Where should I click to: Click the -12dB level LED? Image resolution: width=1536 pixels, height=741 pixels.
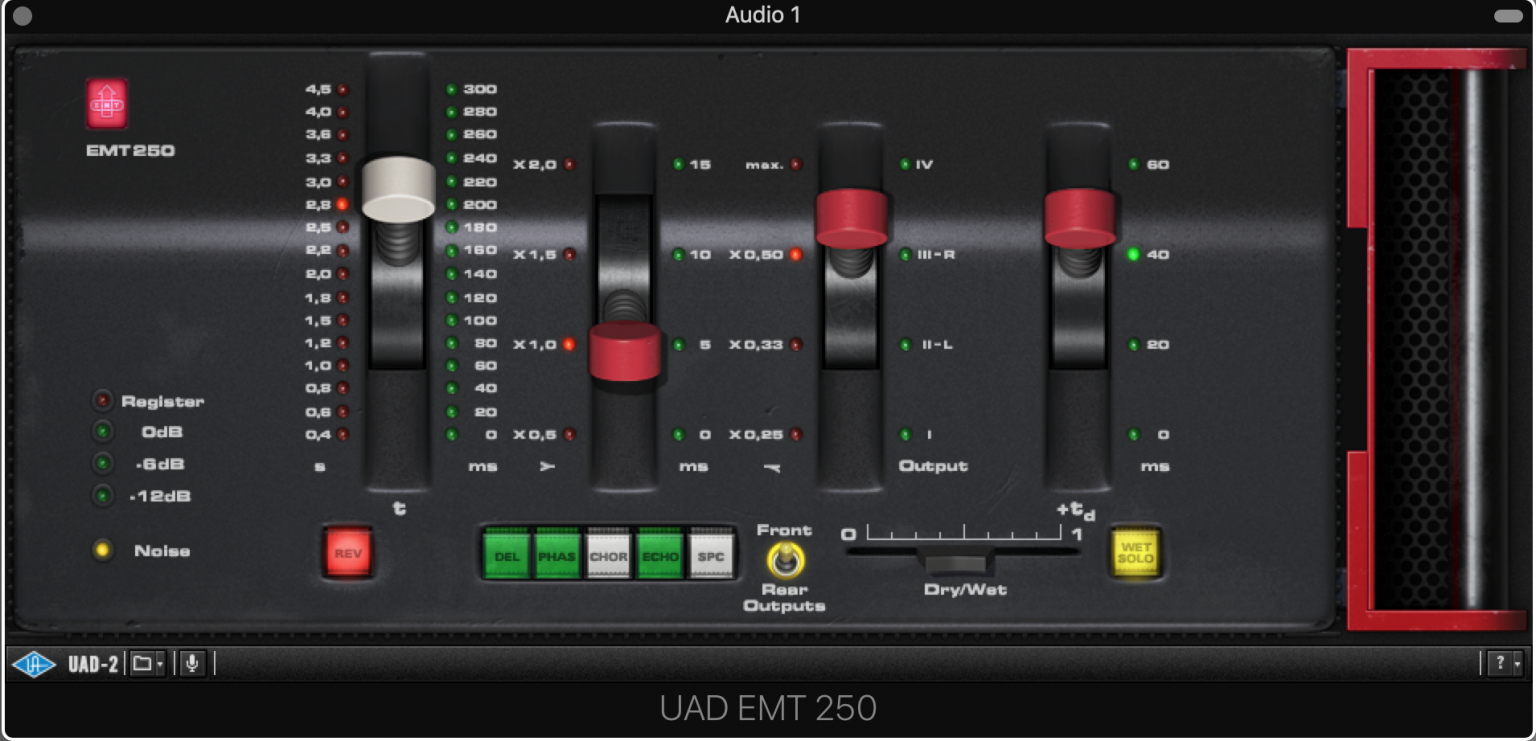point(102,496)
